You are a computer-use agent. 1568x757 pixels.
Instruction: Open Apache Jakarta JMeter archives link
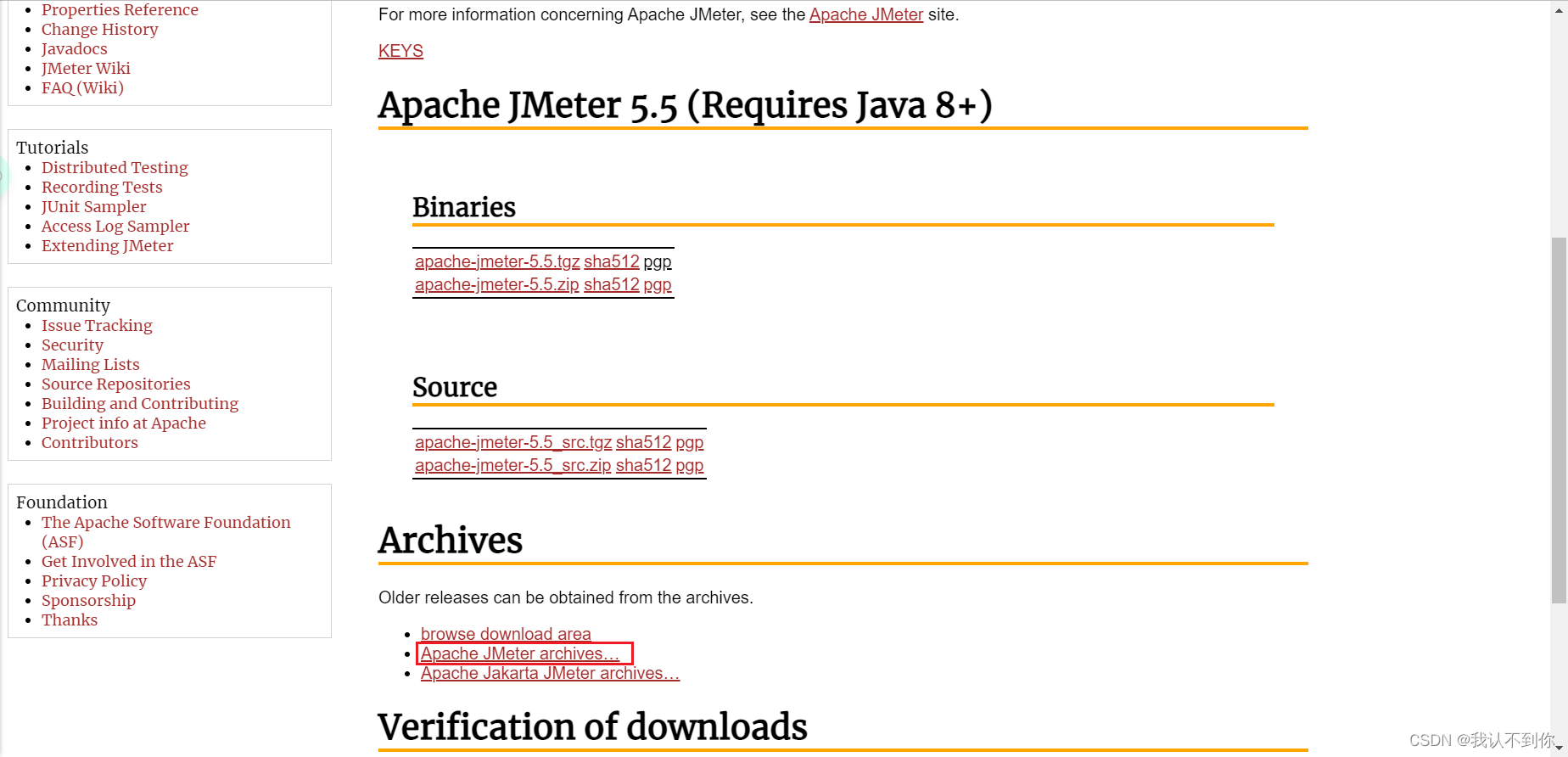pos(551,673)
